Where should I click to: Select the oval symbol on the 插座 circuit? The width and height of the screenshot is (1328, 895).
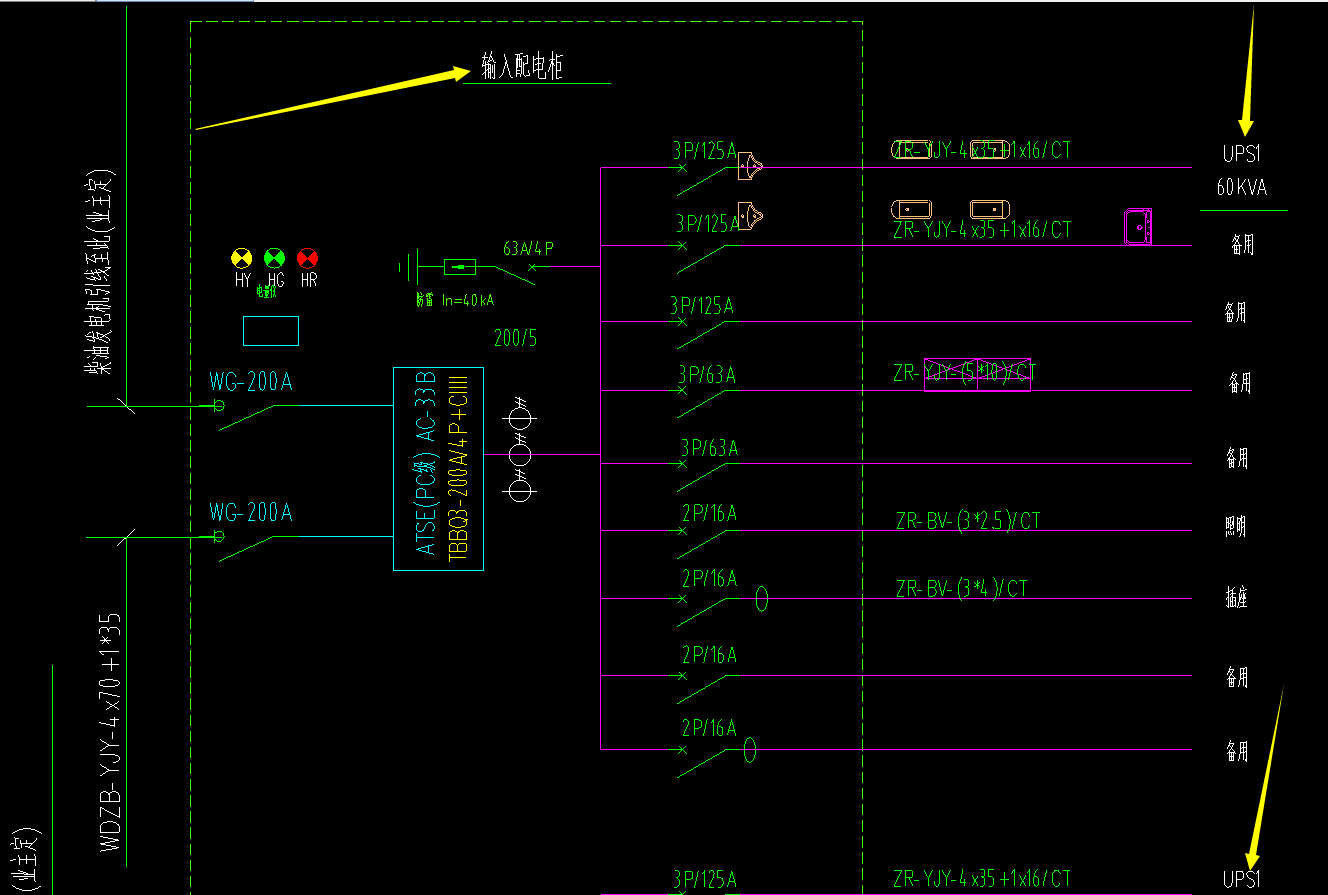pos(762,599)
